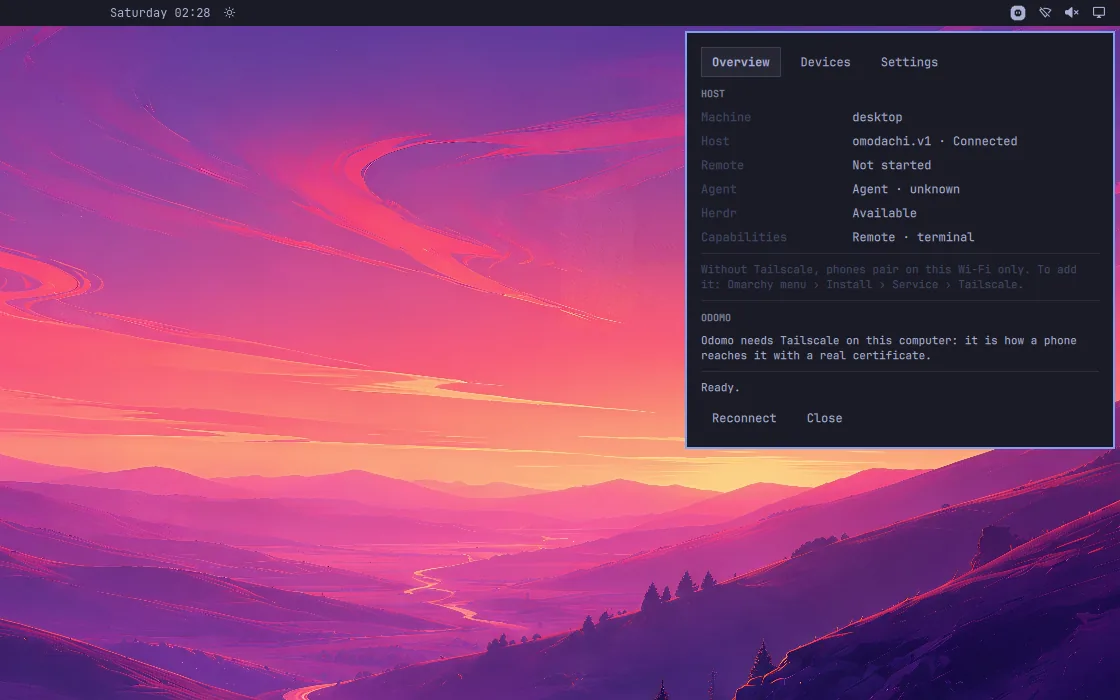Click the Reconnect button

pyautogui.click(x=744, y=419)
